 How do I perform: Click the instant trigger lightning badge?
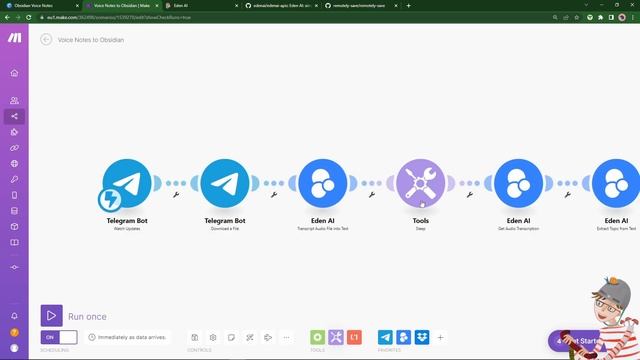click(x=110, y=200)
